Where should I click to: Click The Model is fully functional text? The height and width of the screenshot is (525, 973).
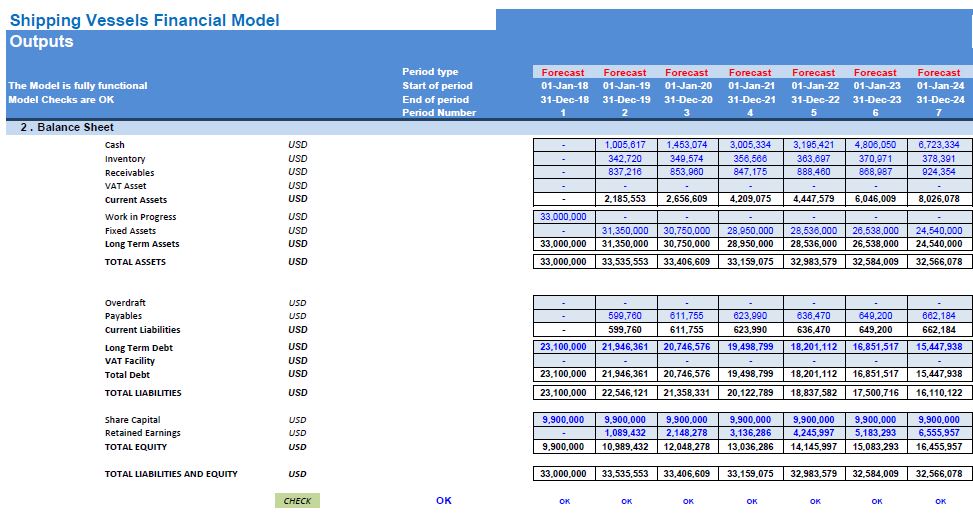(x=77, y=85)
